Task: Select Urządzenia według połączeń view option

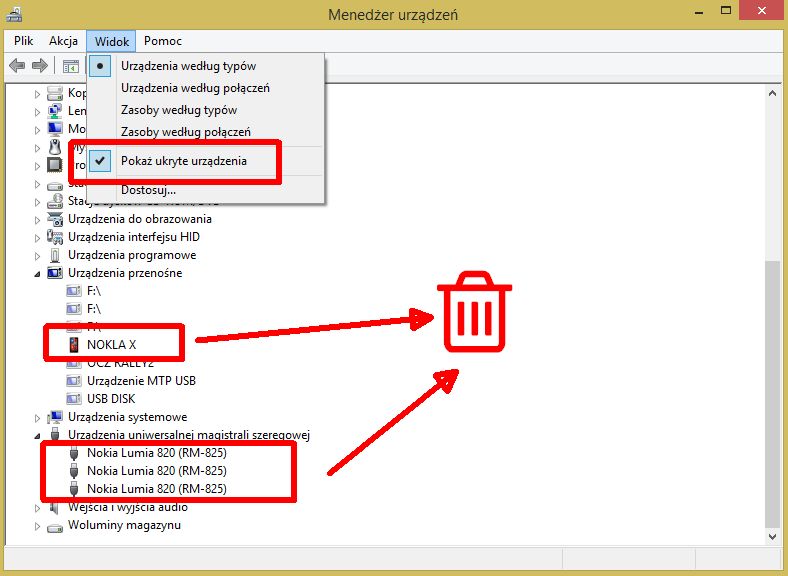Action: pos(195,88)
